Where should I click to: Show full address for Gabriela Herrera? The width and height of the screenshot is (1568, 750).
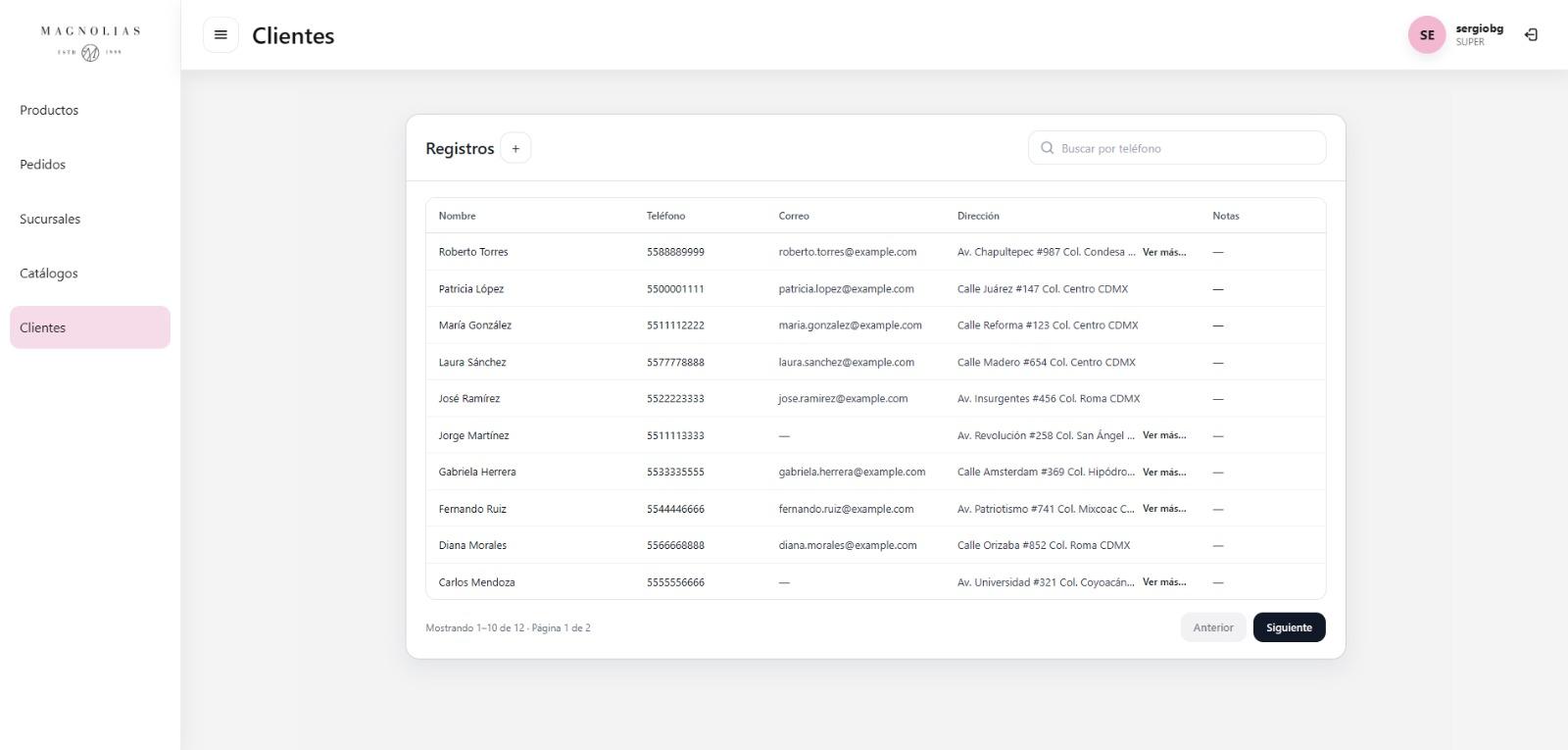[1164, 472]
